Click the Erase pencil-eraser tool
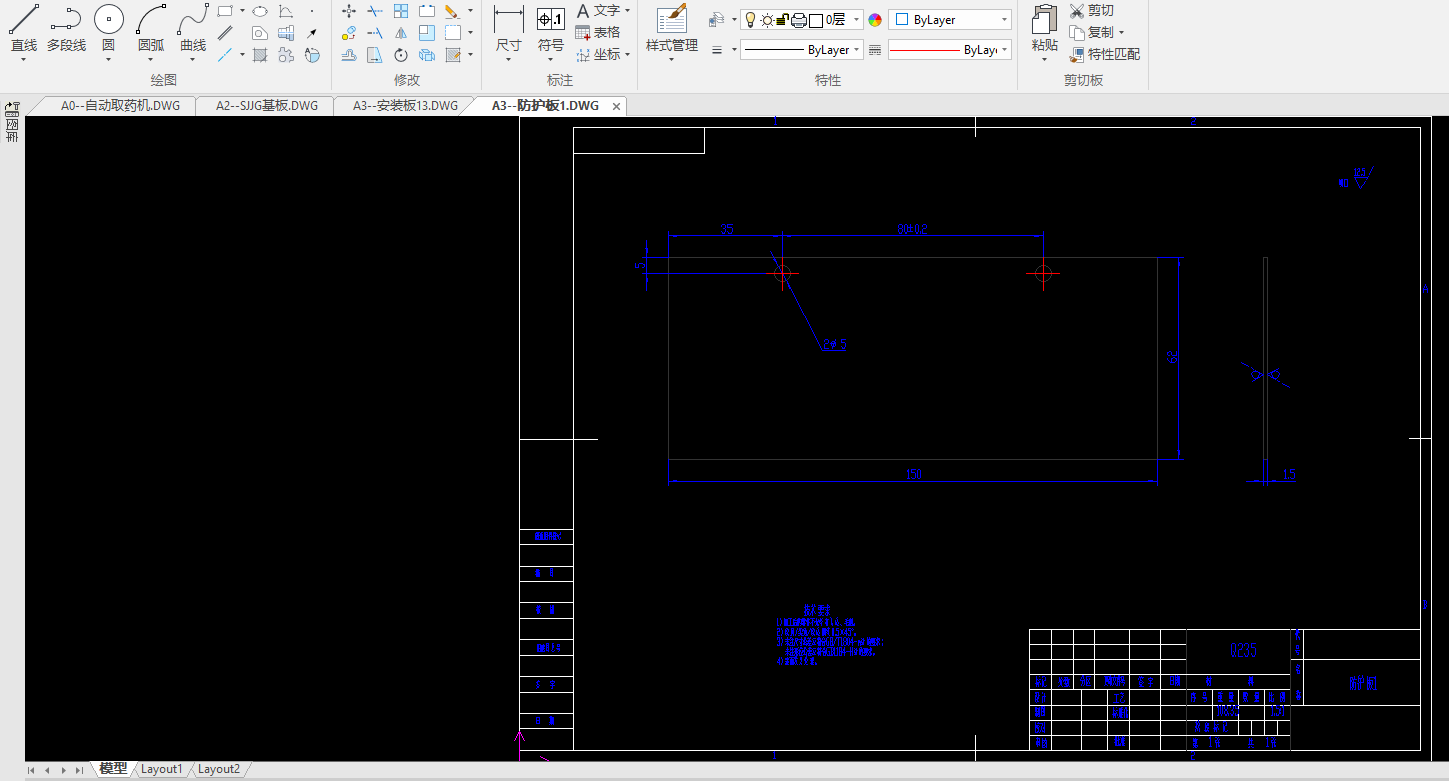Image resolution: width=1449 pixels, height=781 pixels. point(452,11)
